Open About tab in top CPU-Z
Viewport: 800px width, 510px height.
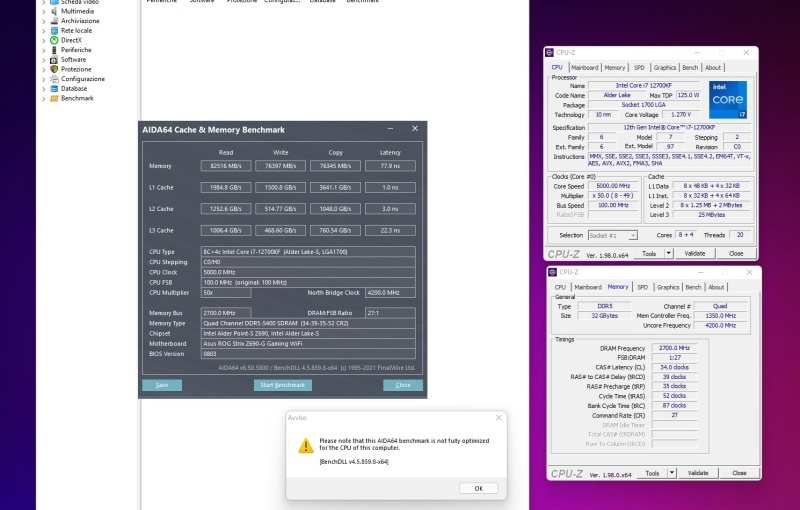(713, 67)
